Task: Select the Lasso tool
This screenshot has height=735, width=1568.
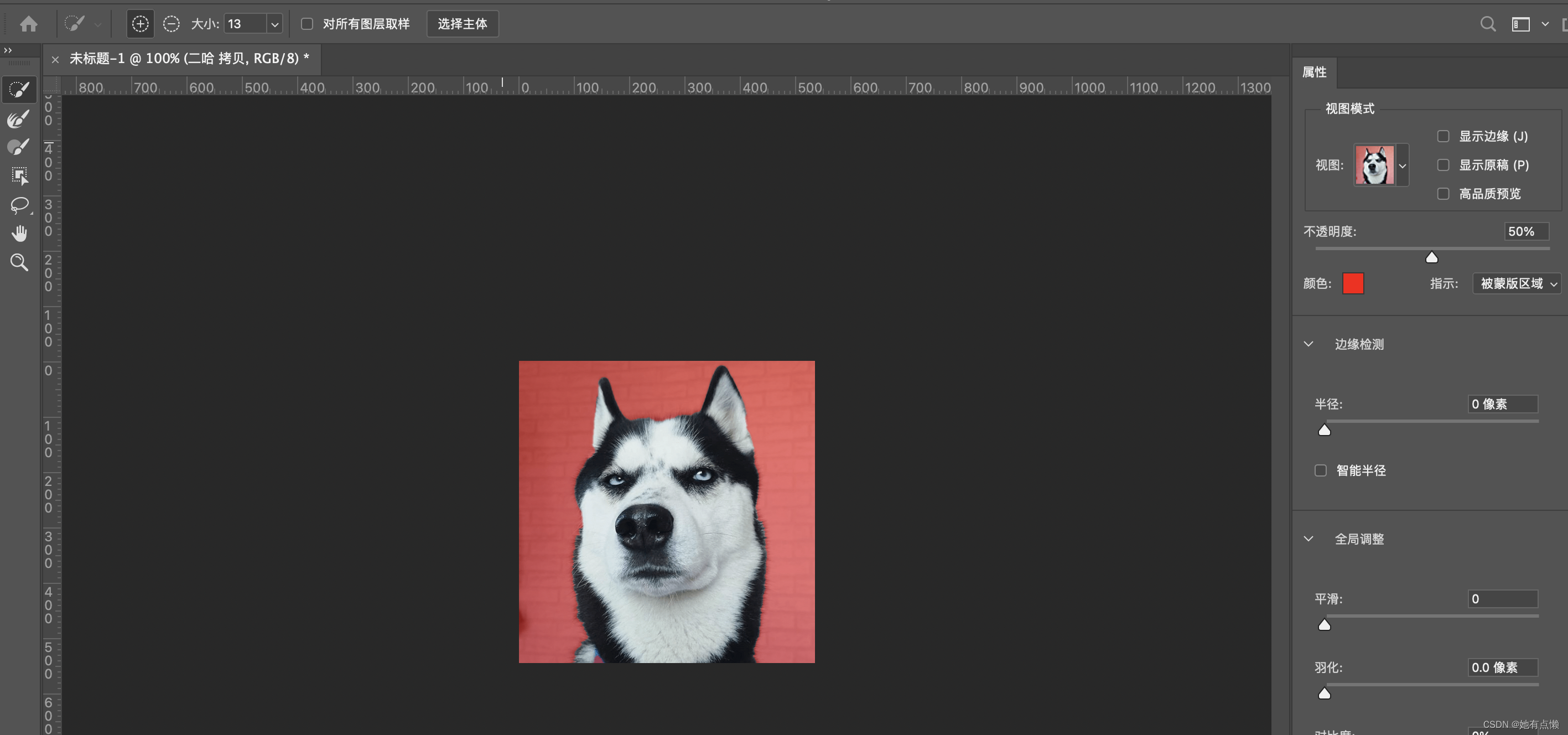Action: point(19,205)
